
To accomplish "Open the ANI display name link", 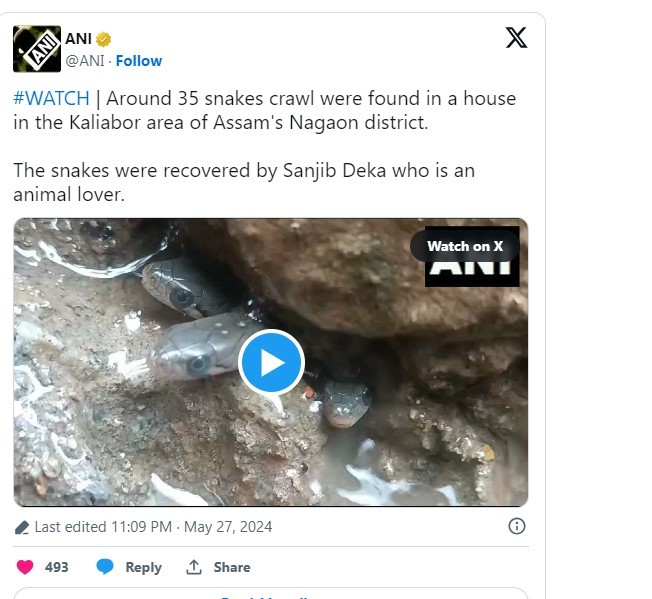I will tap(78, 39).
